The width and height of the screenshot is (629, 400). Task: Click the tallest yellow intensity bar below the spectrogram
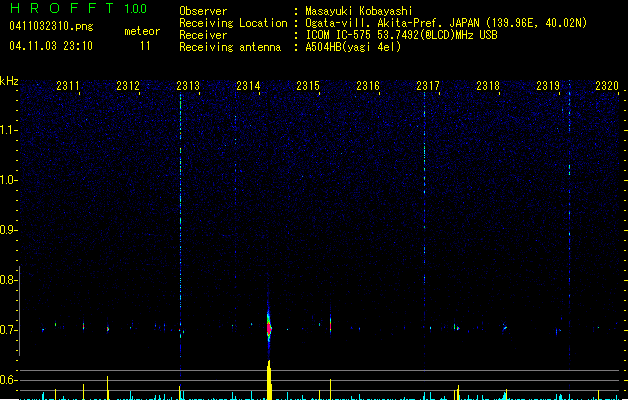tap(269, 380)
